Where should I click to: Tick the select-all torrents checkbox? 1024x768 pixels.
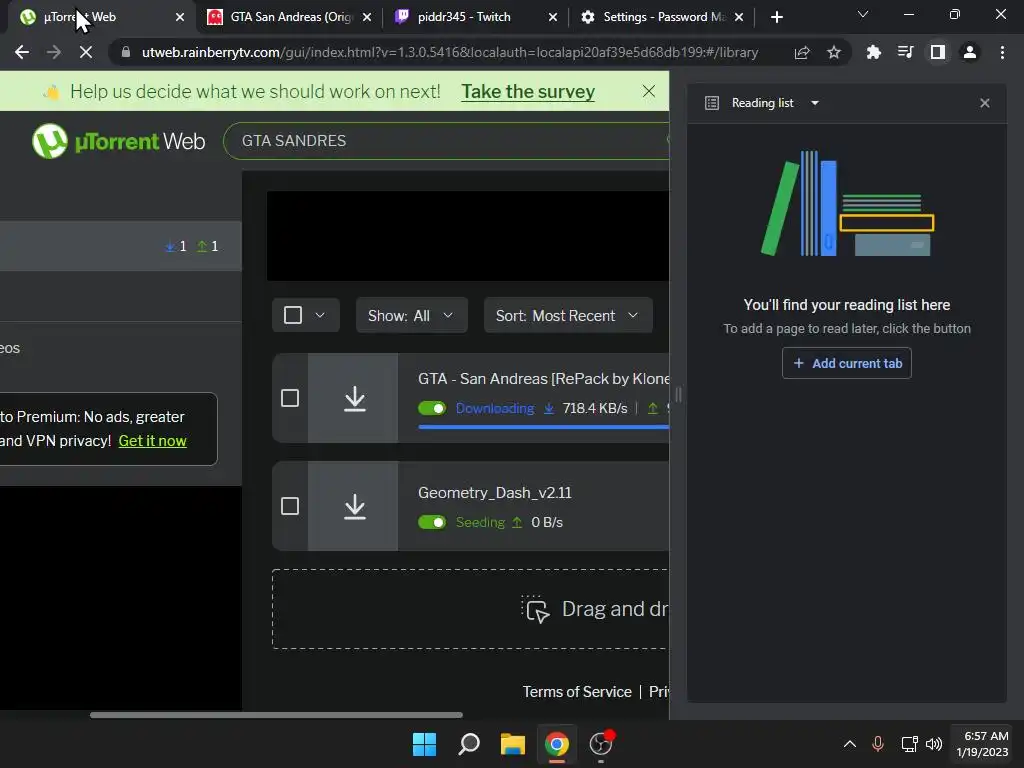point(293,315)
